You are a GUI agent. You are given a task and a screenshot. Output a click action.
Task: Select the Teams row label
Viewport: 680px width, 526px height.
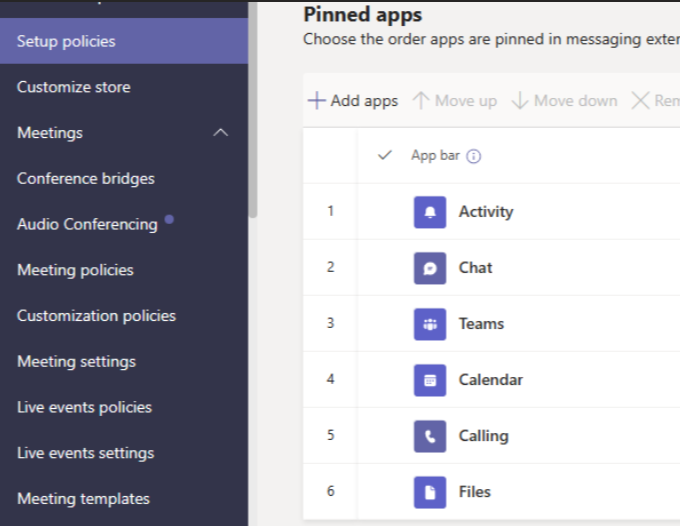tap(481, 324)
